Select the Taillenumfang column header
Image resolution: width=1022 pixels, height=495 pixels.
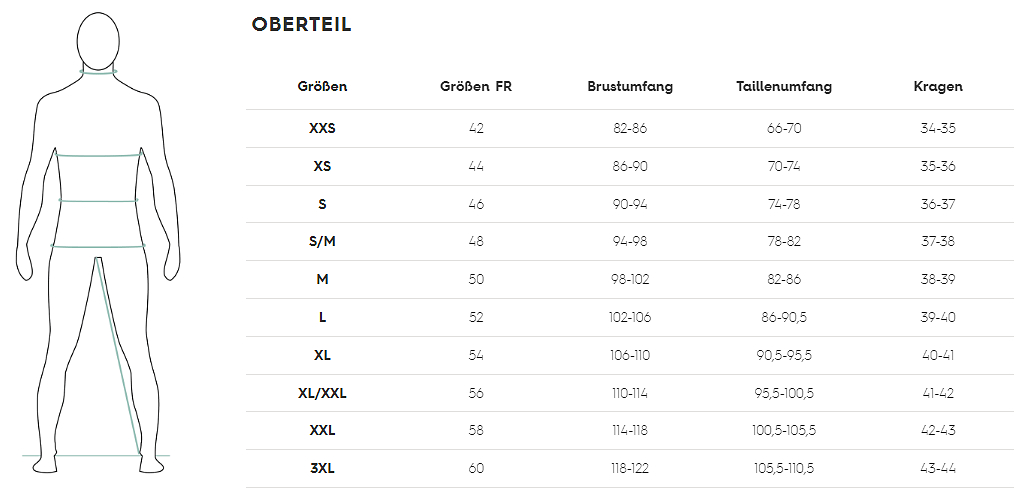784,87
